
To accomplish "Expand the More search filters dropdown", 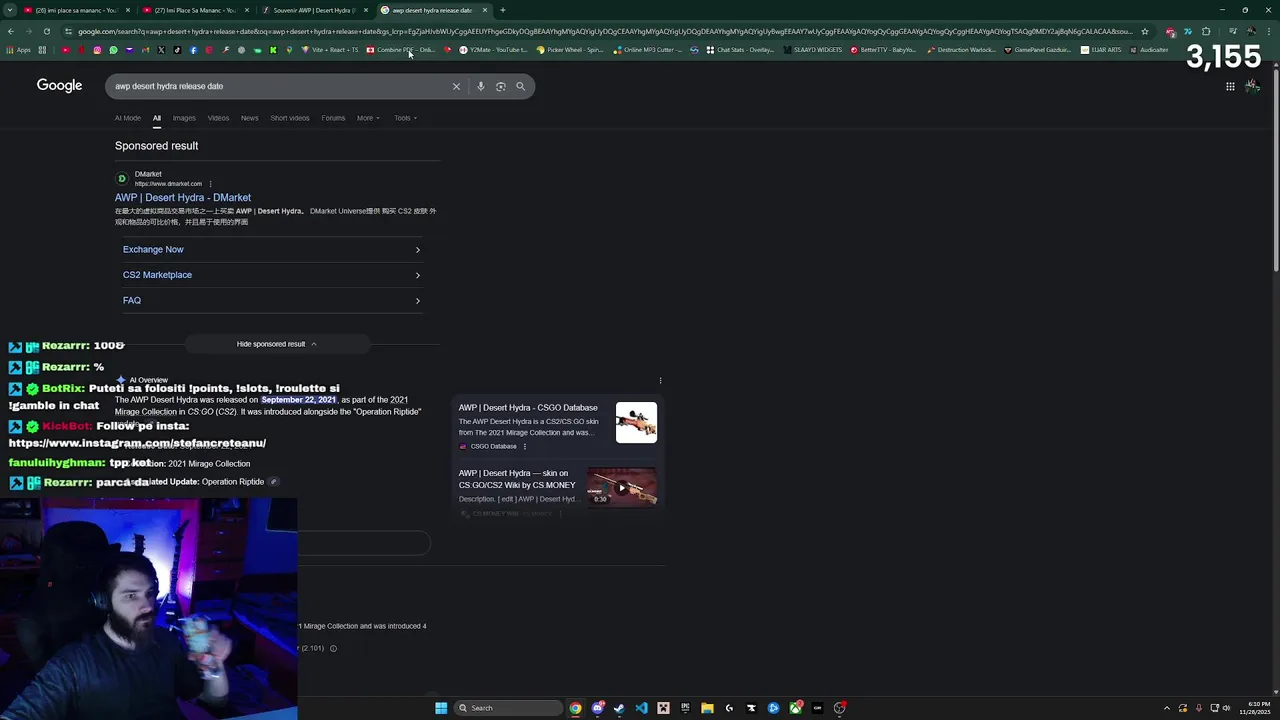I will [x=368, y=118].
